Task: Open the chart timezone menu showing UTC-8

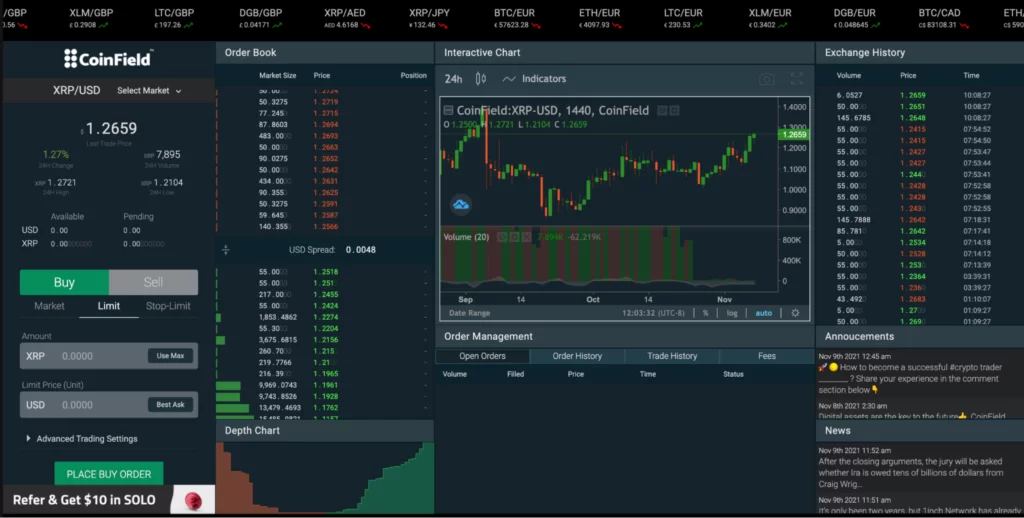Action: [653, 313]
